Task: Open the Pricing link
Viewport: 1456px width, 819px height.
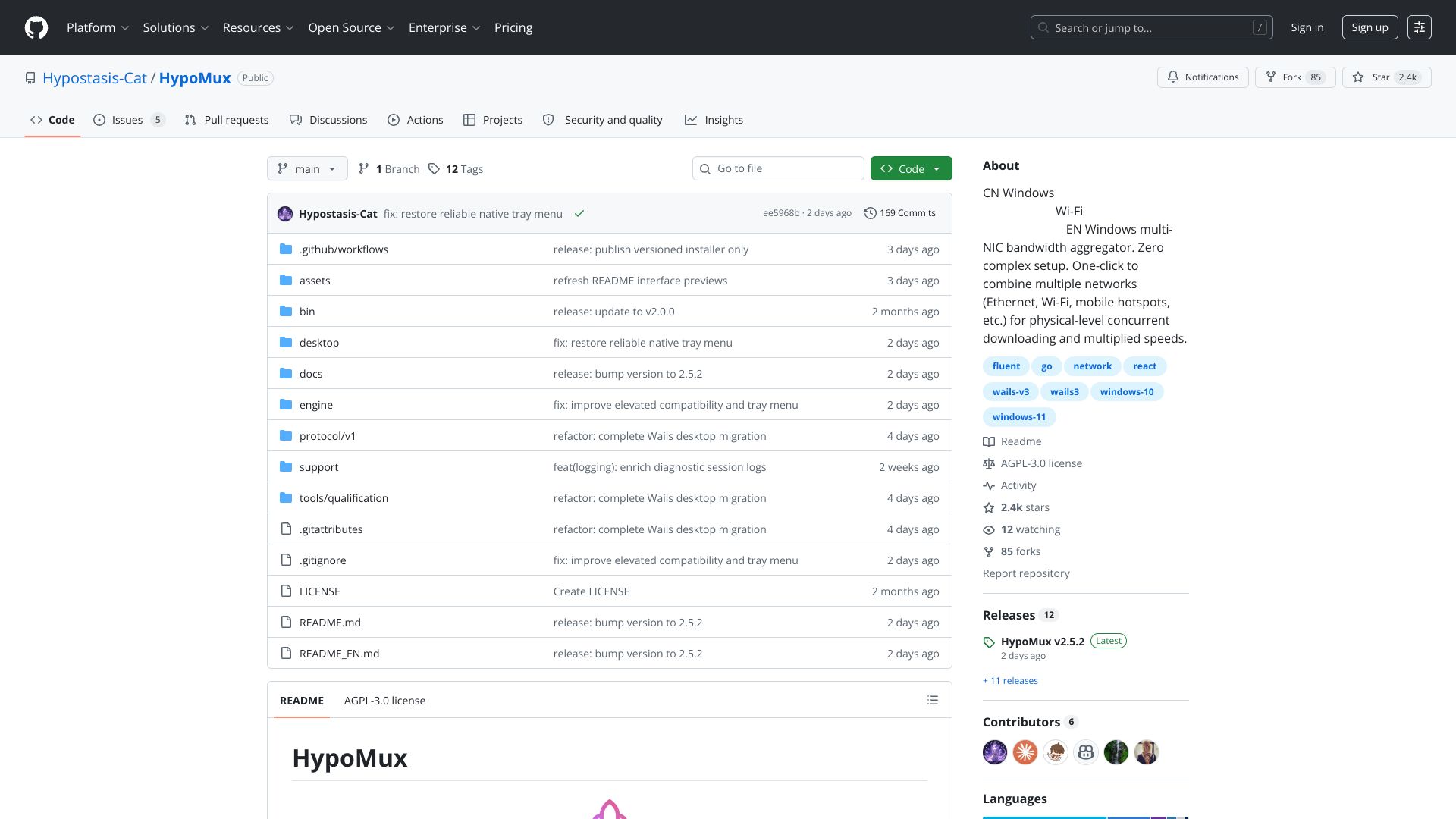Action: [513, 27]
